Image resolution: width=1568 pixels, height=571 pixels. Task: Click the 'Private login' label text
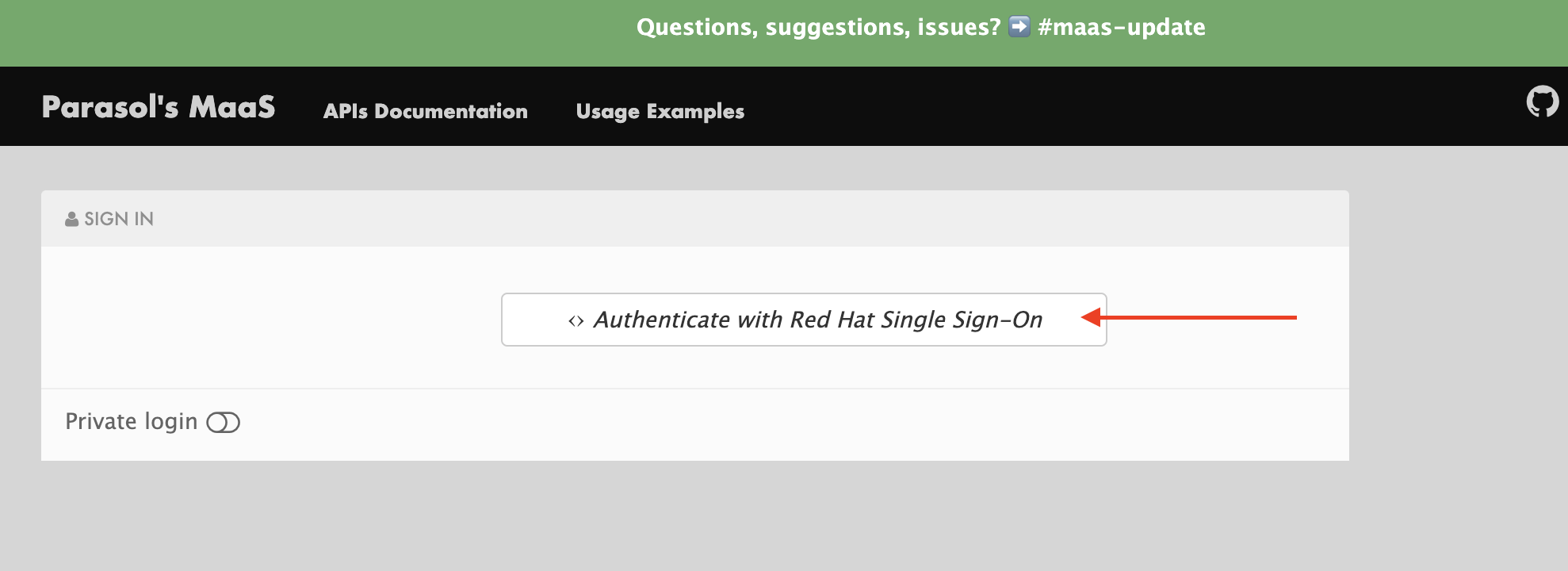[131, 421]
